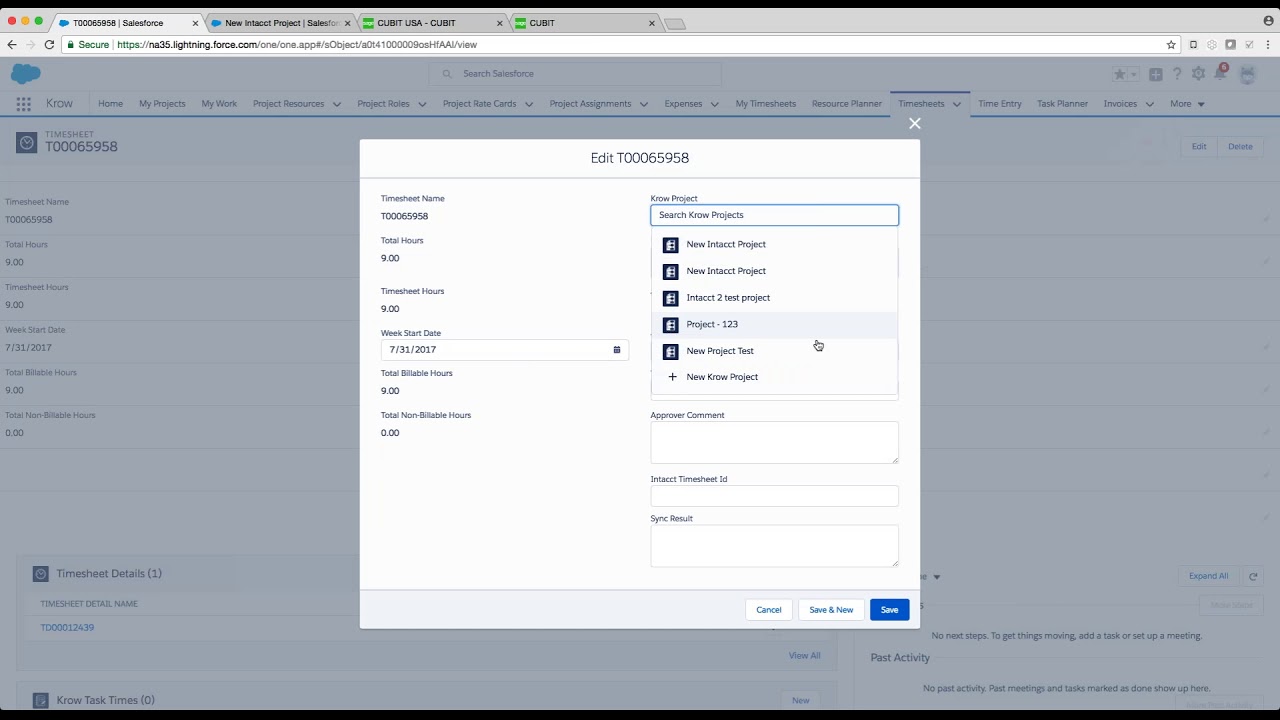
Task: Close the T00065958 Salesforce browser tab
Action: [x=195, y=23]
